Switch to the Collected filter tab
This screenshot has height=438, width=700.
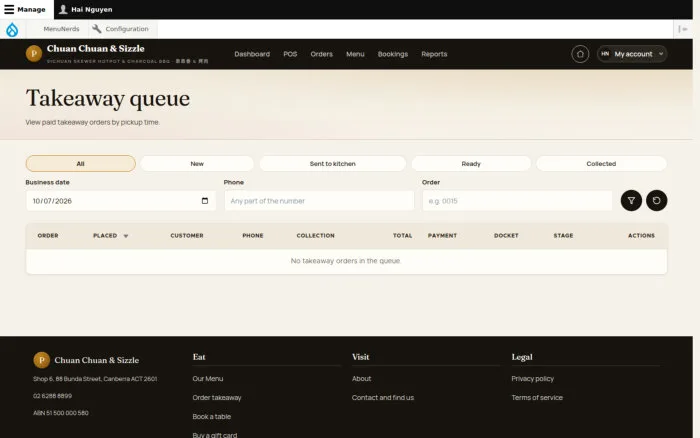pos(601,164)
